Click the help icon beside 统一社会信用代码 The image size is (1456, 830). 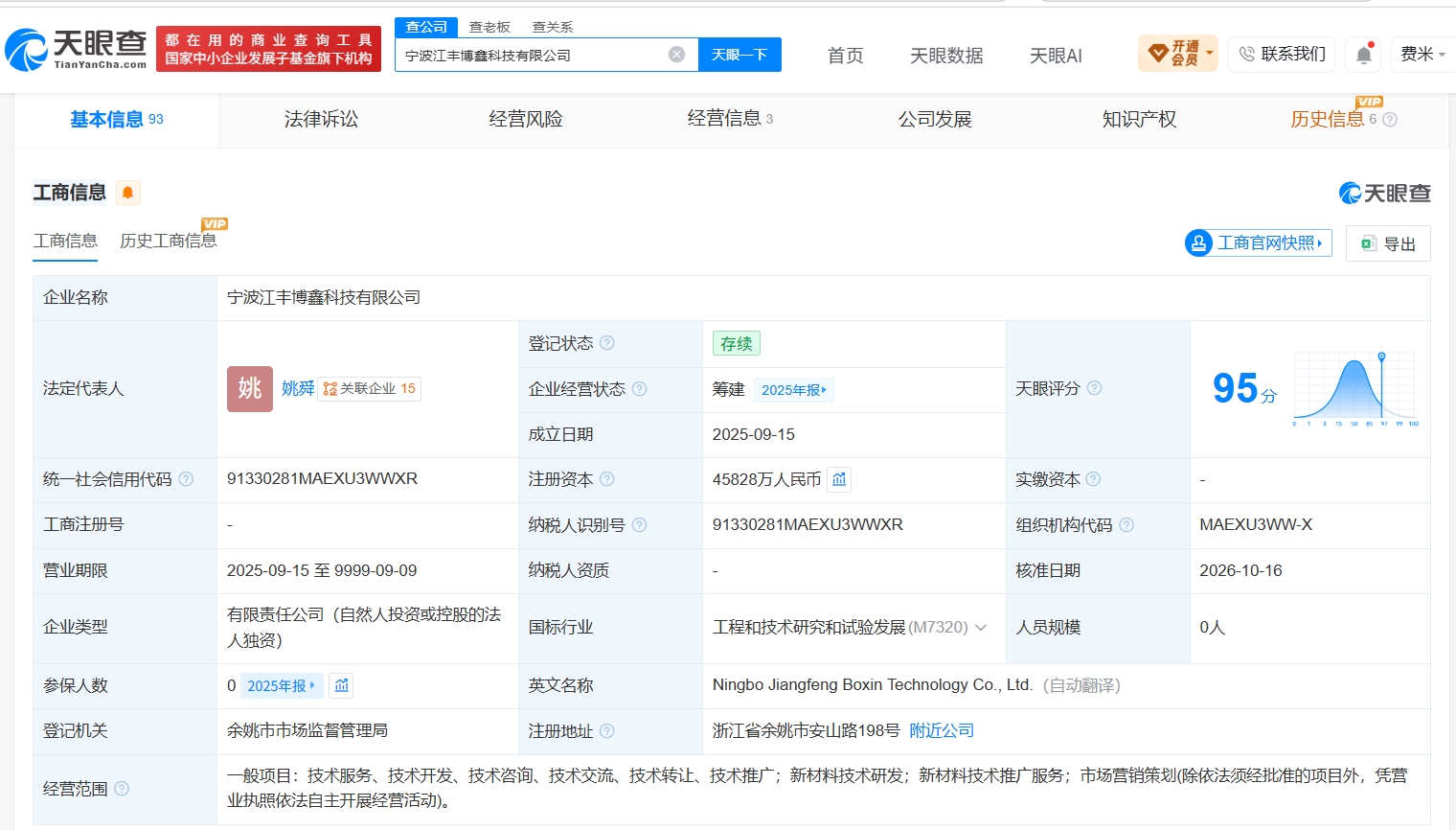tap(186, 479)
